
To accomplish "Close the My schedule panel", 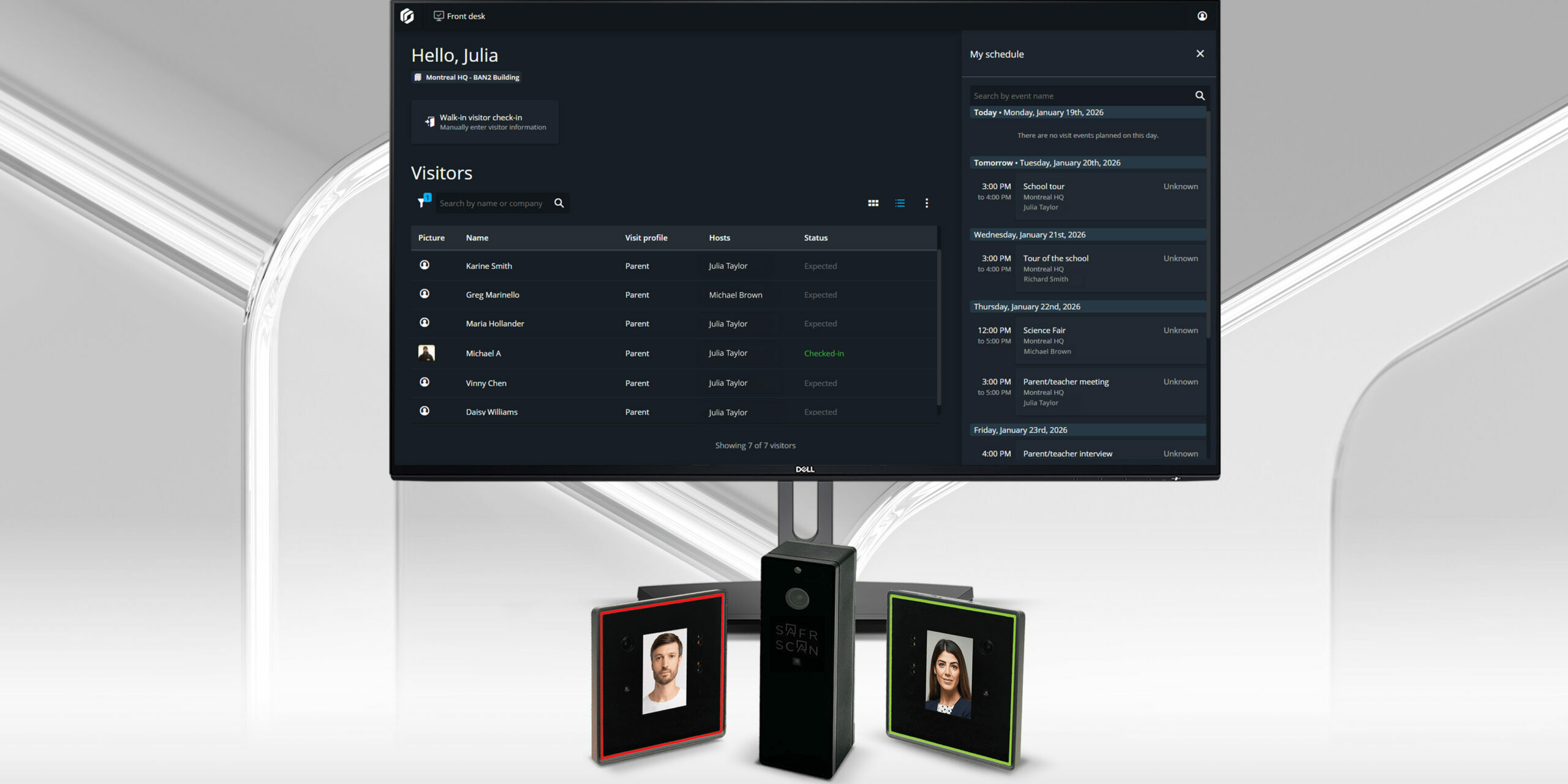I will [1199, 54].
